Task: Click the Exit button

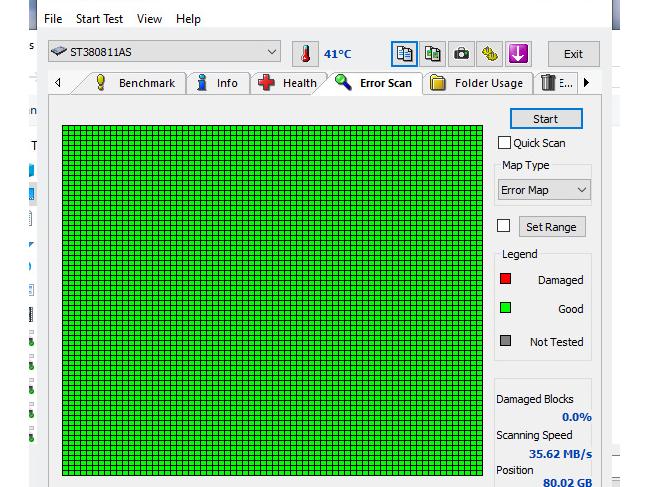Action: click(x=573, y=54)
